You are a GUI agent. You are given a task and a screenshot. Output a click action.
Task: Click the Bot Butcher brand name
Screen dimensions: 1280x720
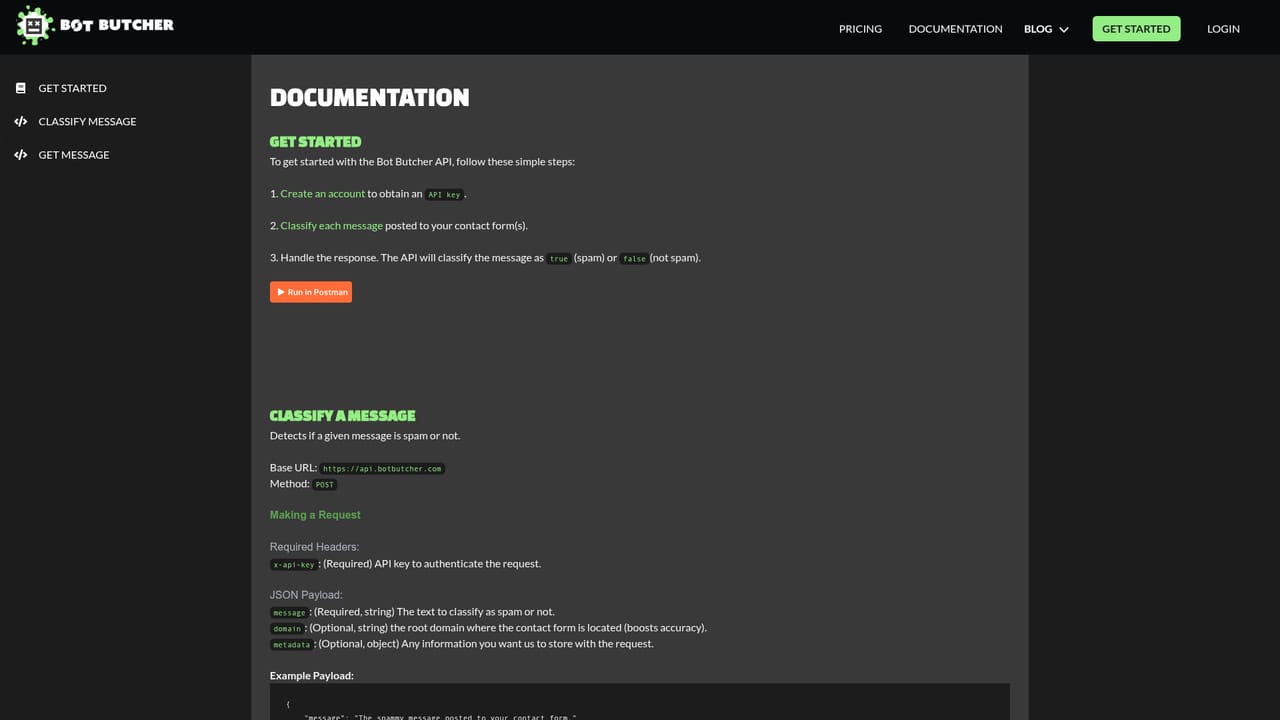point(117,26)
